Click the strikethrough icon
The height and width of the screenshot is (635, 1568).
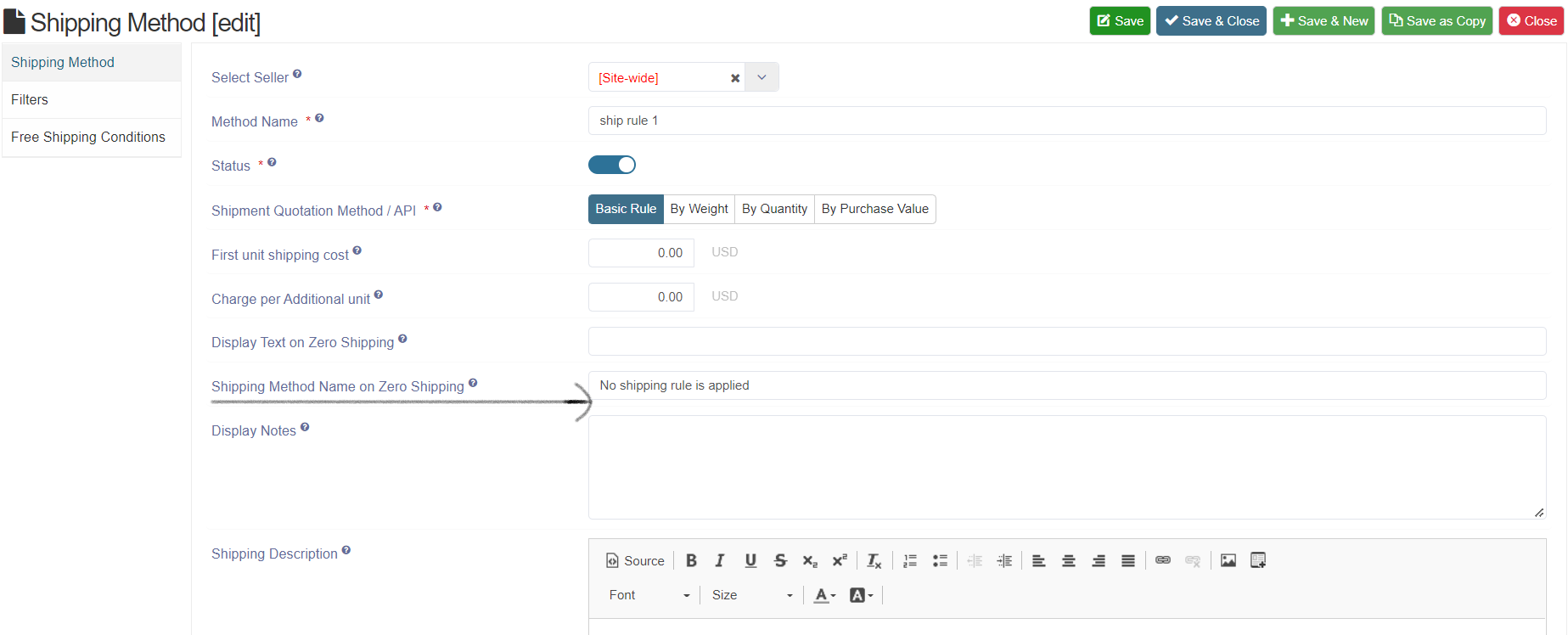pyautogui.click(x=780, y=560)
